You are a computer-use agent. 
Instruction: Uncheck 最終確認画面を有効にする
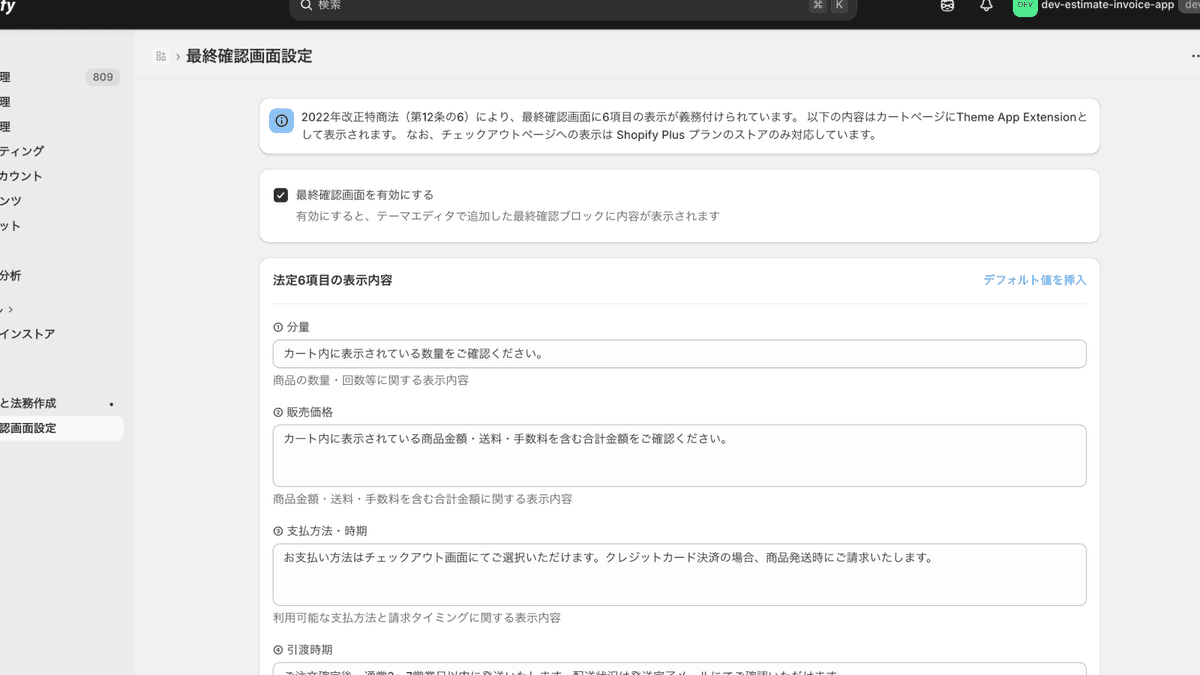pos(281,194)
